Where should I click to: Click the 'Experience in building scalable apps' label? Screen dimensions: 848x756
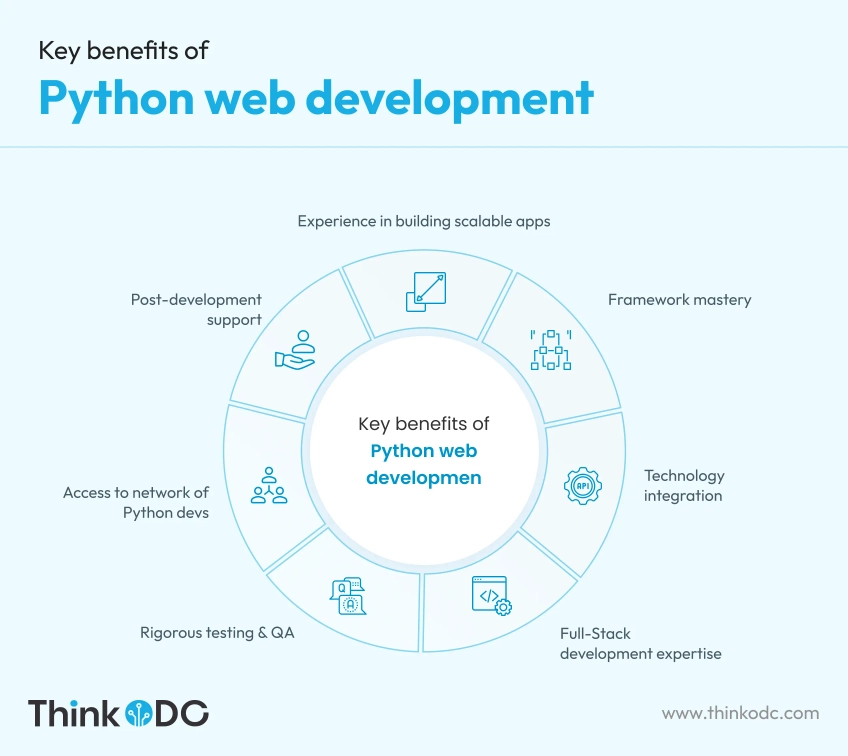[424, 221]
